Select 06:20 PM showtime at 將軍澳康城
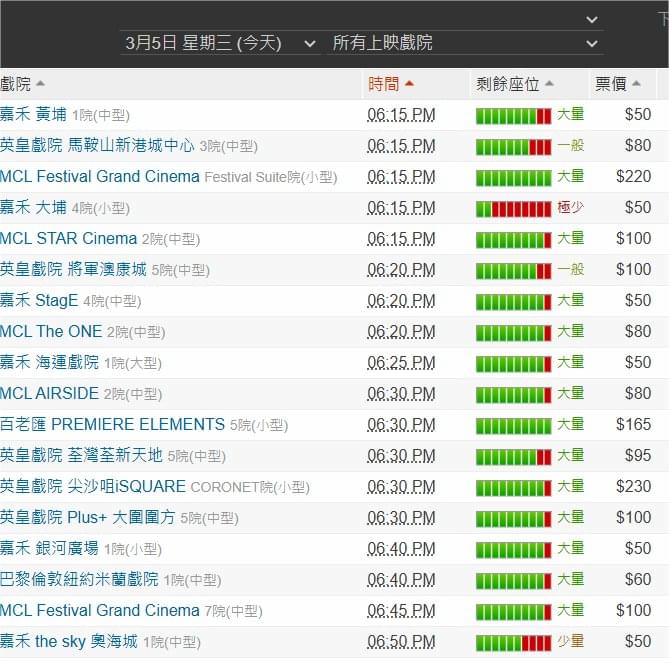The width and height of the screenshot is (669, 663). coord(401,270)
